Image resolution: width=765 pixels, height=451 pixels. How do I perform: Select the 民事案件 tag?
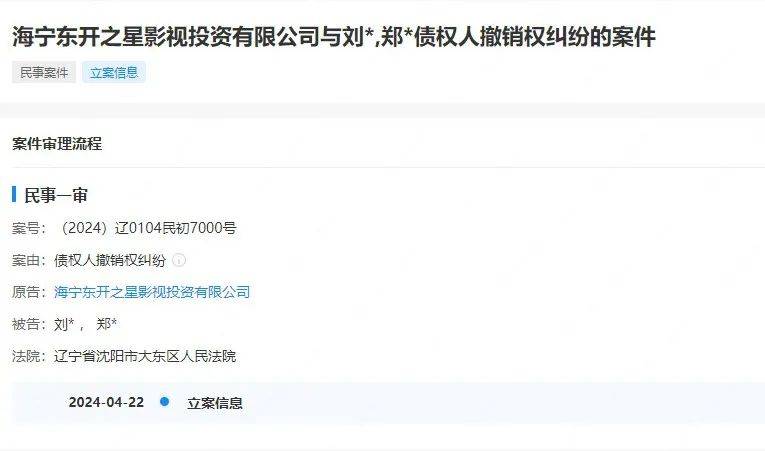pos(44,72)
